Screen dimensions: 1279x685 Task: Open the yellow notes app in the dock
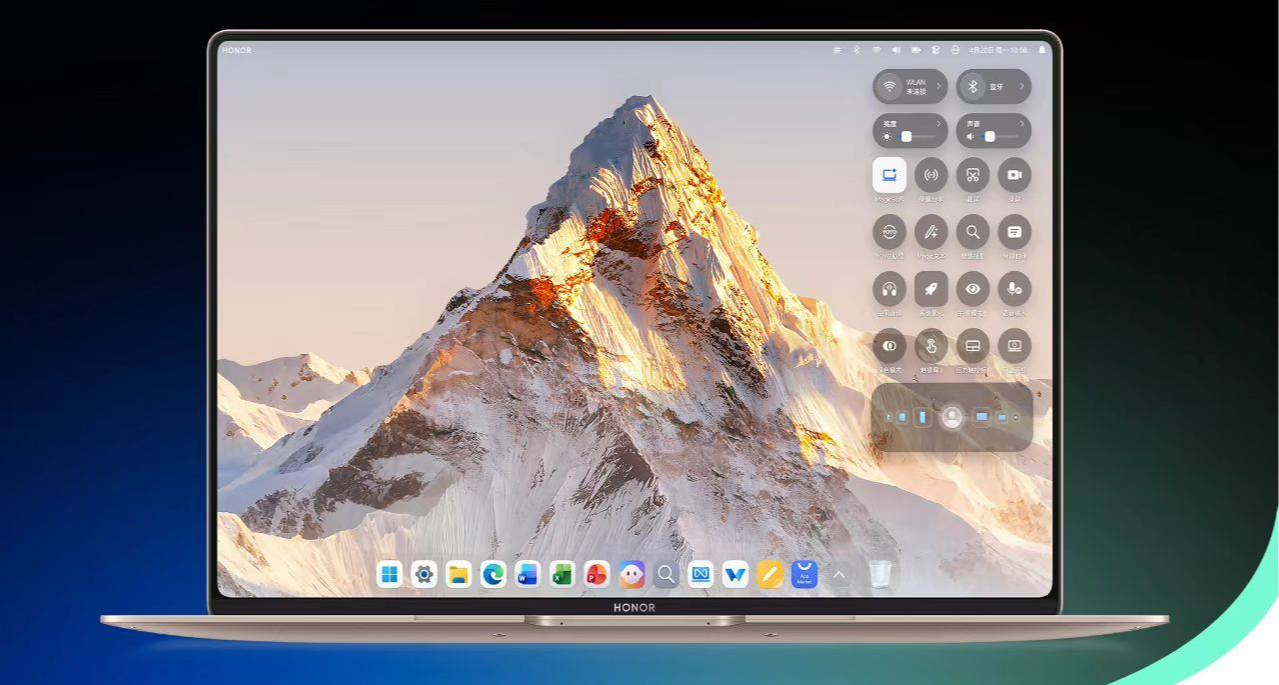(x=769, y=574)
